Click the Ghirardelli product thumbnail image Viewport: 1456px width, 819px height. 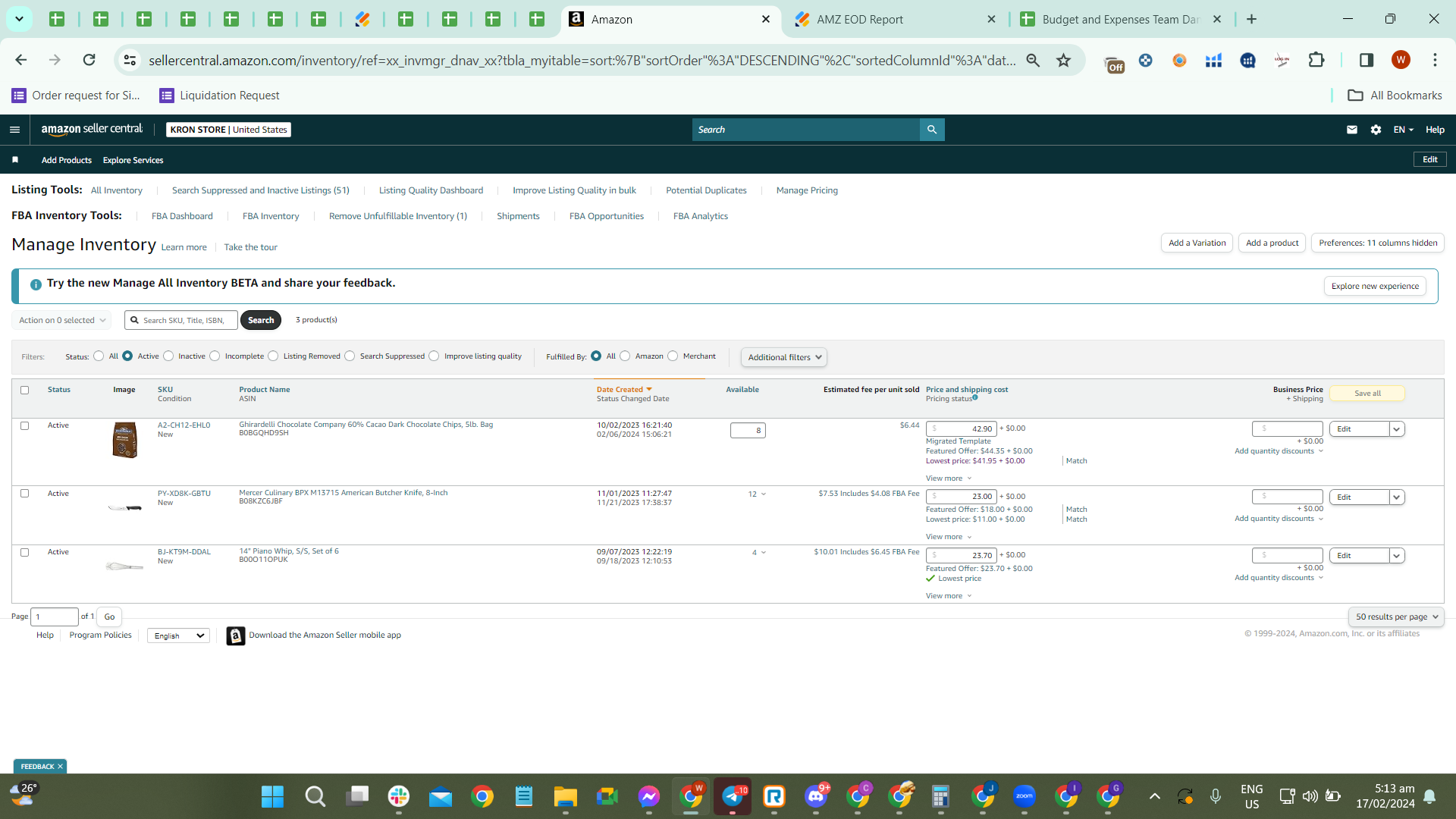[124, 440]
